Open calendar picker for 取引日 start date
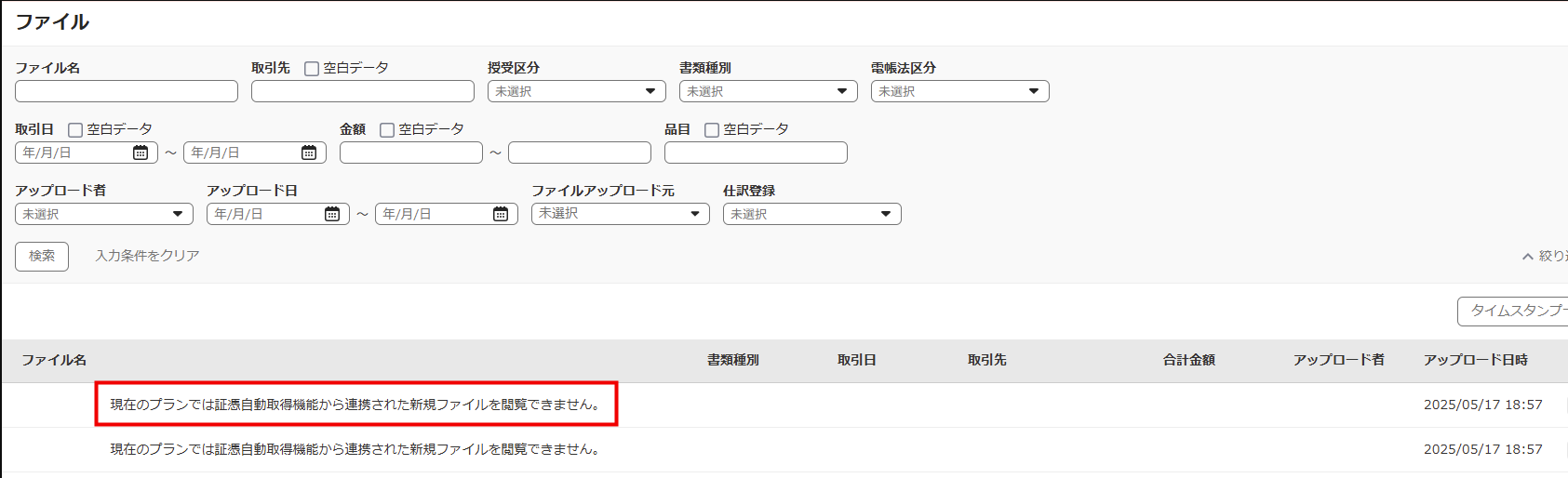1568x478 pixels. click(141, 153)
